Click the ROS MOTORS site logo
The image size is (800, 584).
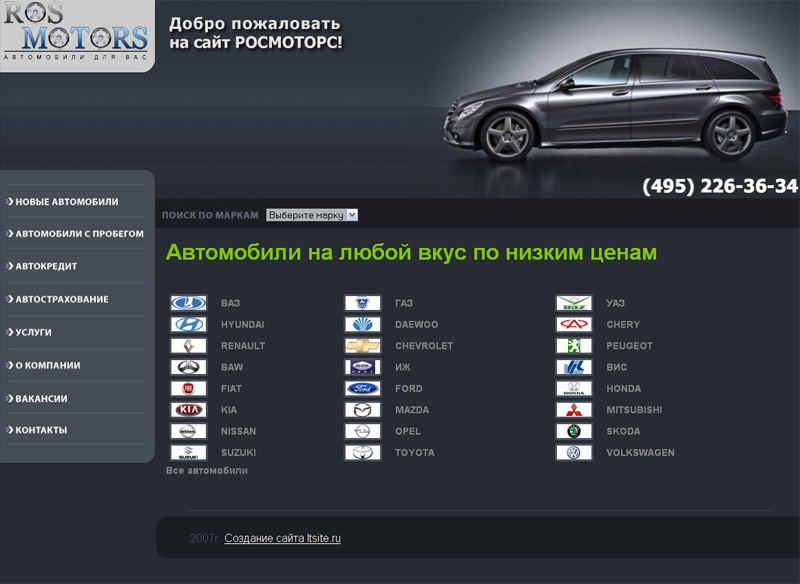(x=77, y=34)
